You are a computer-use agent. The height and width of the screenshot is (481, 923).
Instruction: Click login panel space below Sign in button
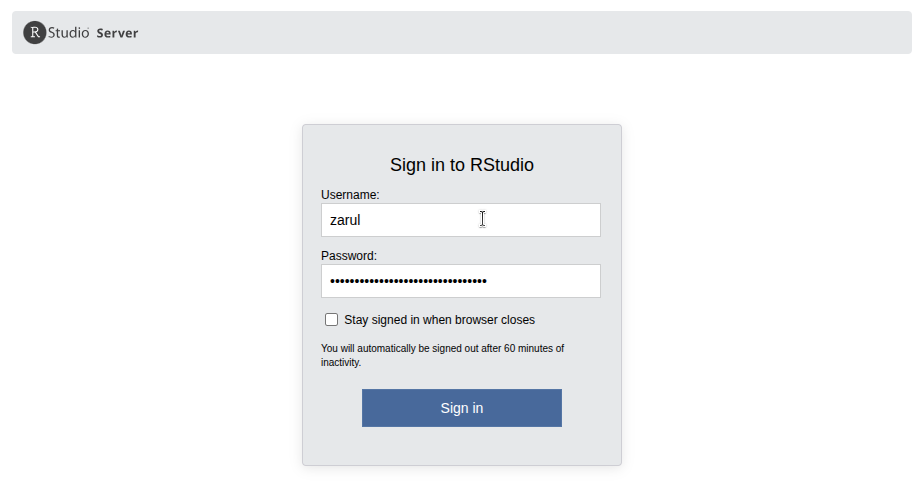click(x=461, y=446)
